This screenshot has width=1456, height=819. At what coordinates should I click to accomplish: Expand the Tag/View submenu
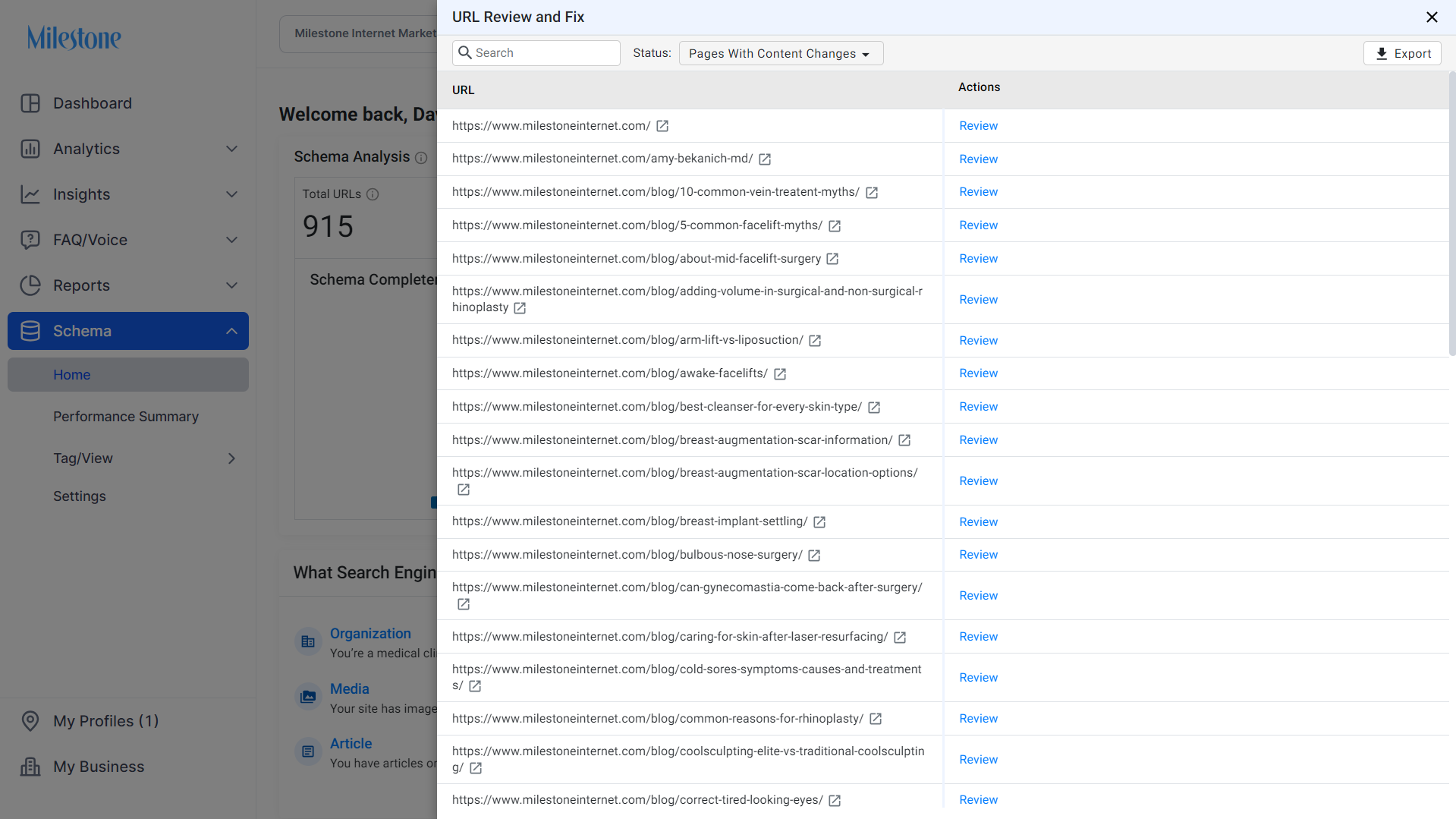232,458
